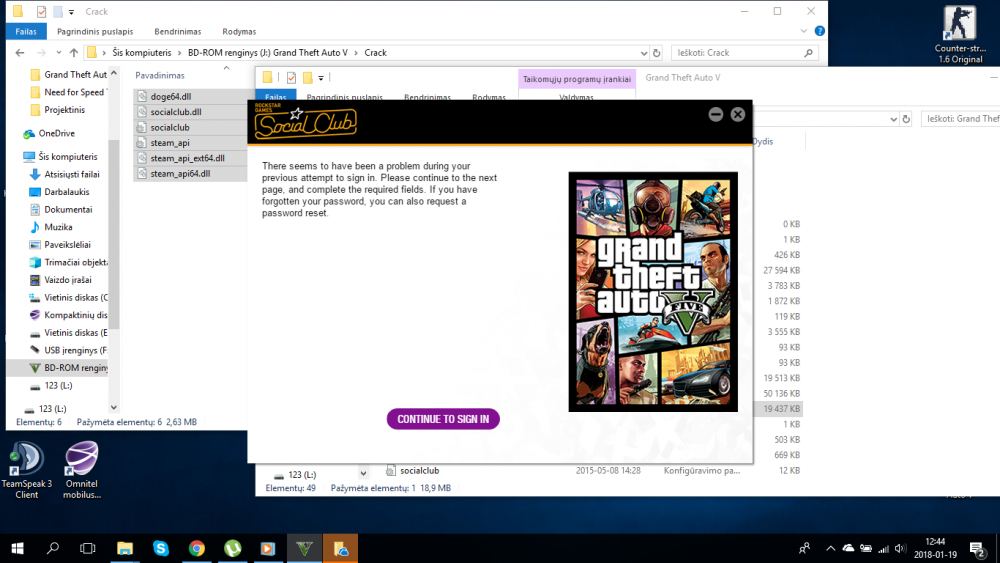The height and width of the screenshot is (563, 1000).
Task: Go back in Crack window
Action: point(20,53)
